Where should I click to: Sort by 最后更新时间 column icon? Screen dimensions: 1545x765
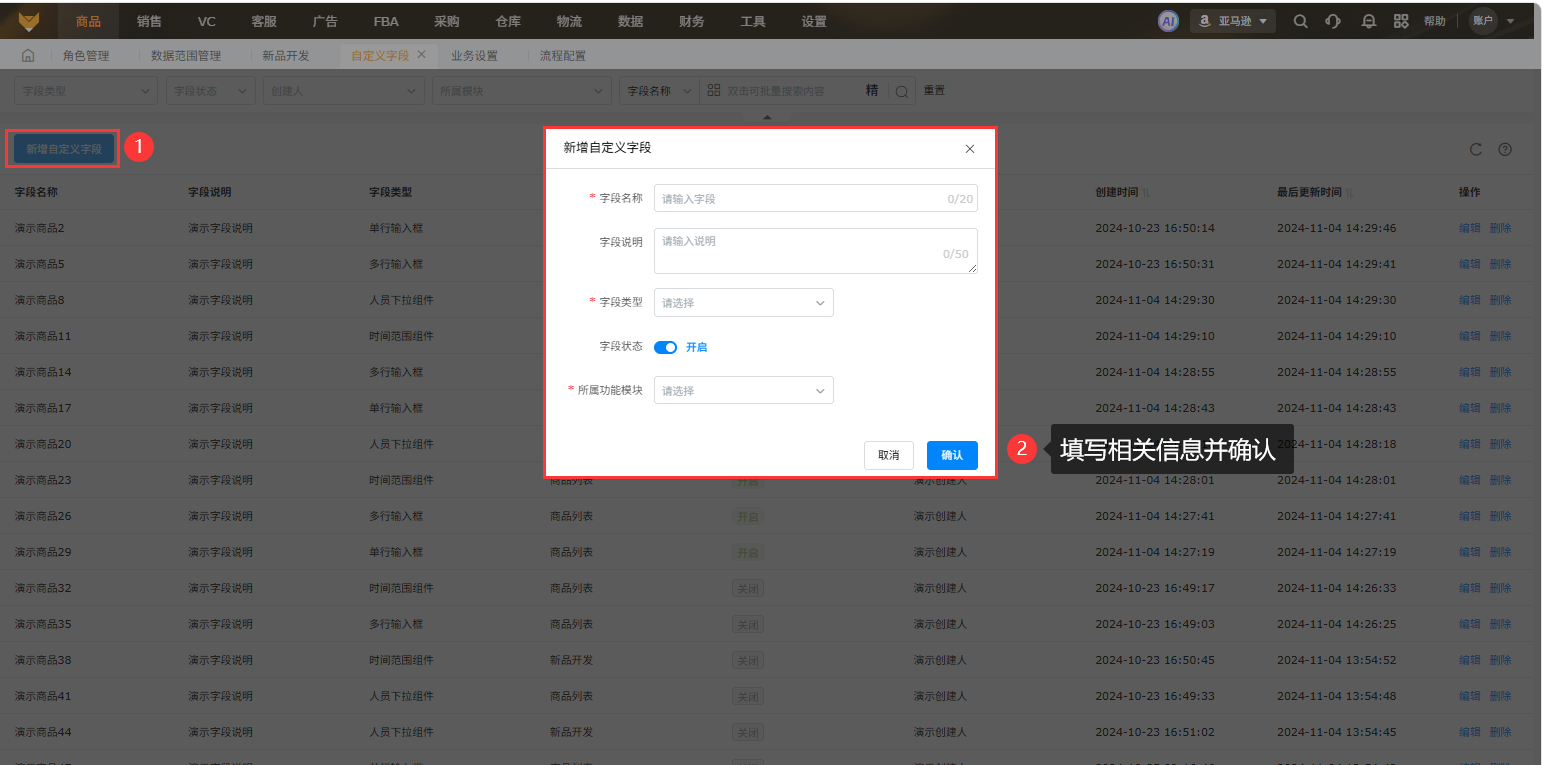click(1350, 192)
